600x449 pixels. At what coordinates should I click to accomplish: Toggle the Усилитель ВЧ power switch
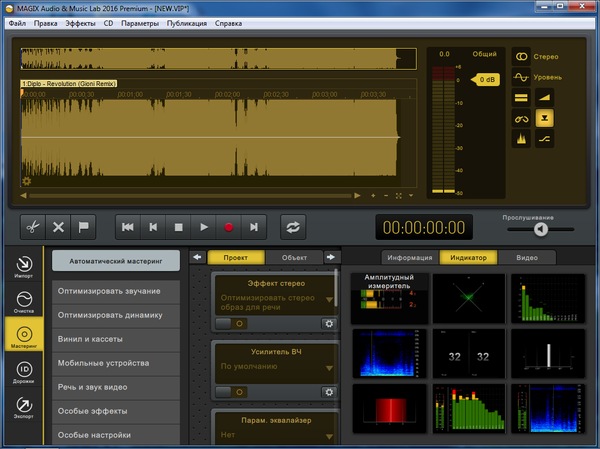[x=232, y=392]
